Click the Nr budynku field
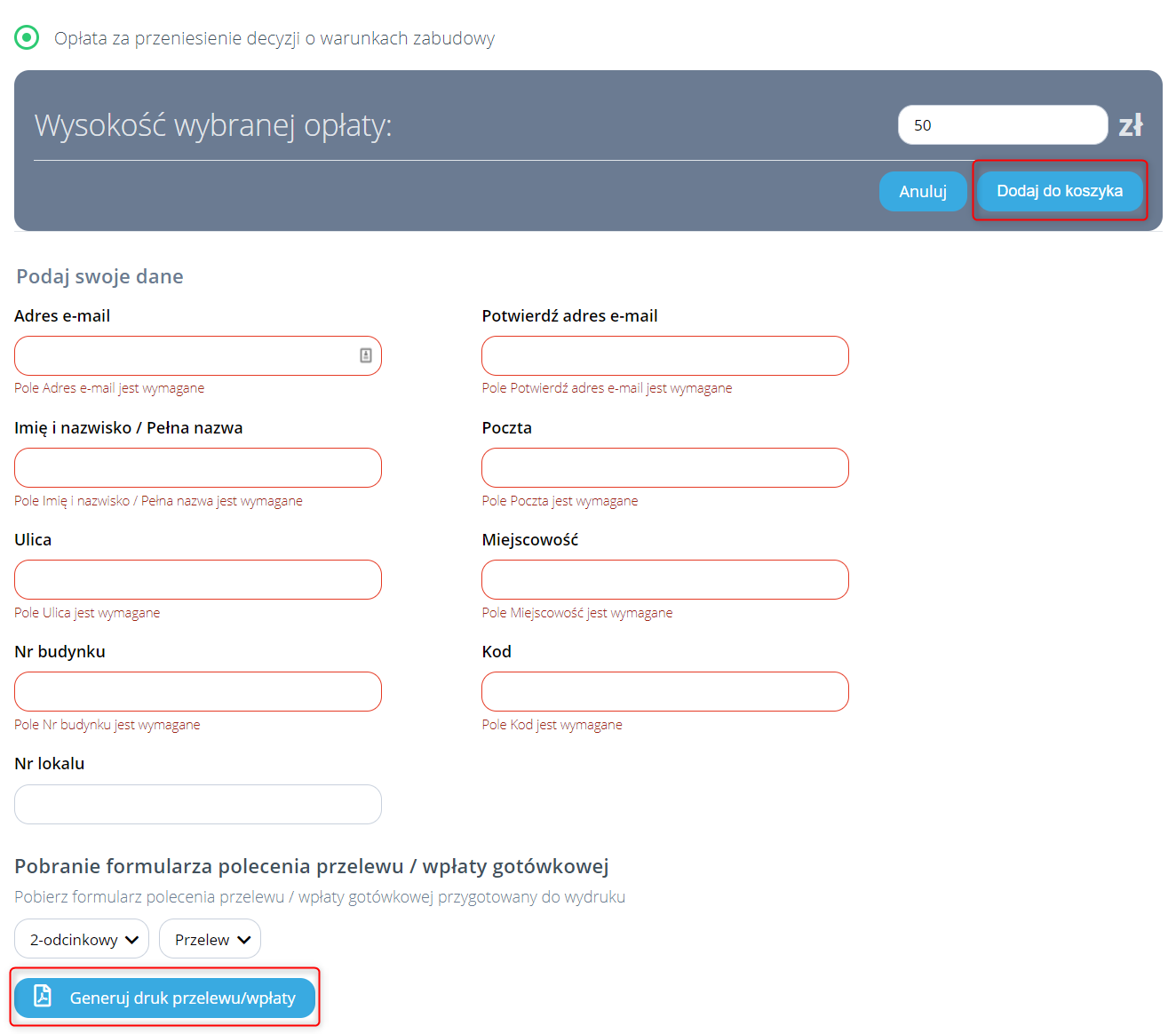1176x1034 pixels. click(197, 692)
